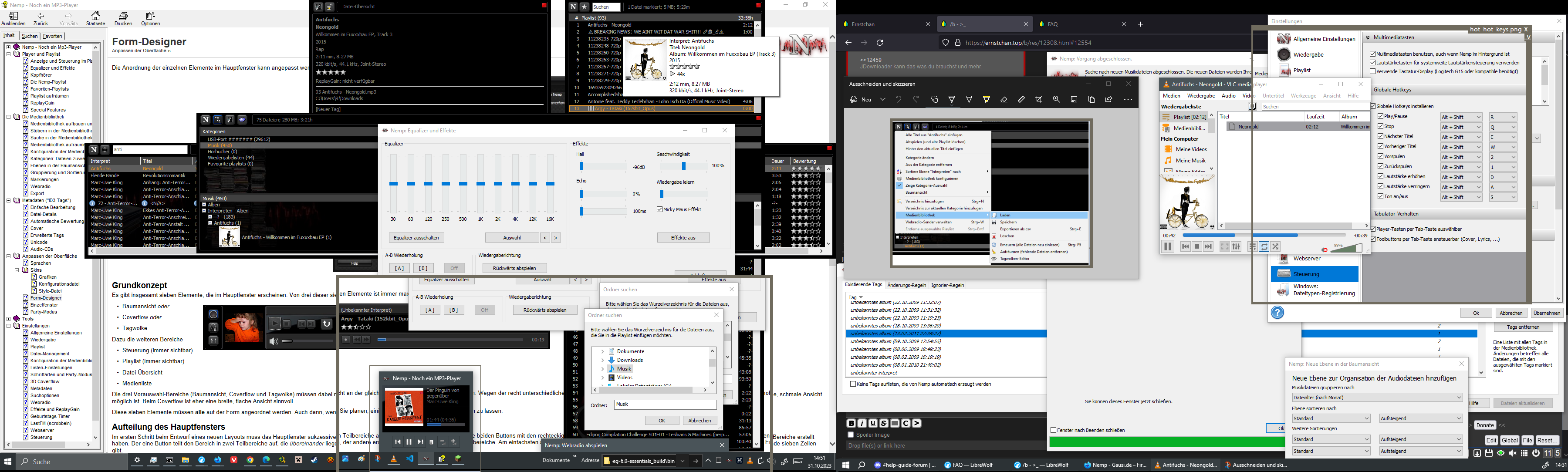The image size is (1568, 472).
Task: Uncheck the Play/Pause hotkey checkbox
Action: (x=1381, y=117)
